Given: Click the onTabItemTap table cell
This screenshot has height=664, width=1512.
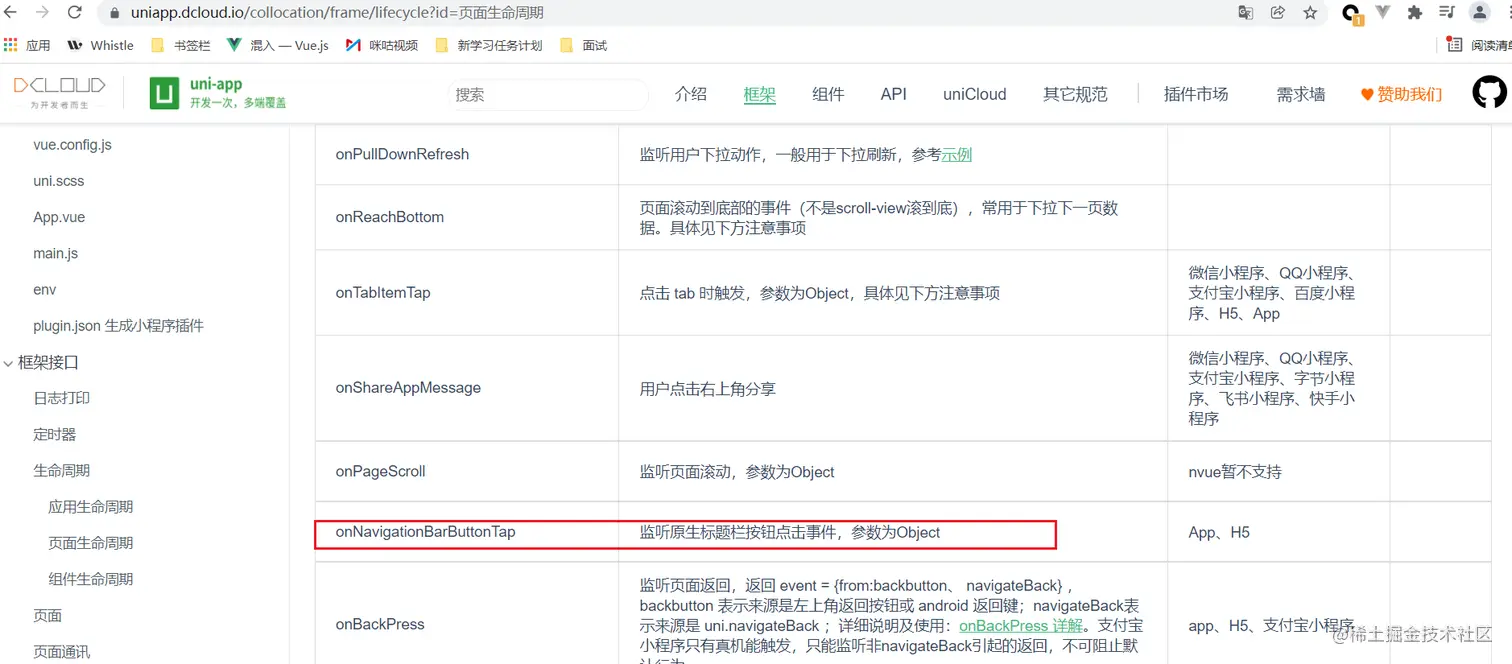Looking at the screenshot, I should tap(467, 293).
